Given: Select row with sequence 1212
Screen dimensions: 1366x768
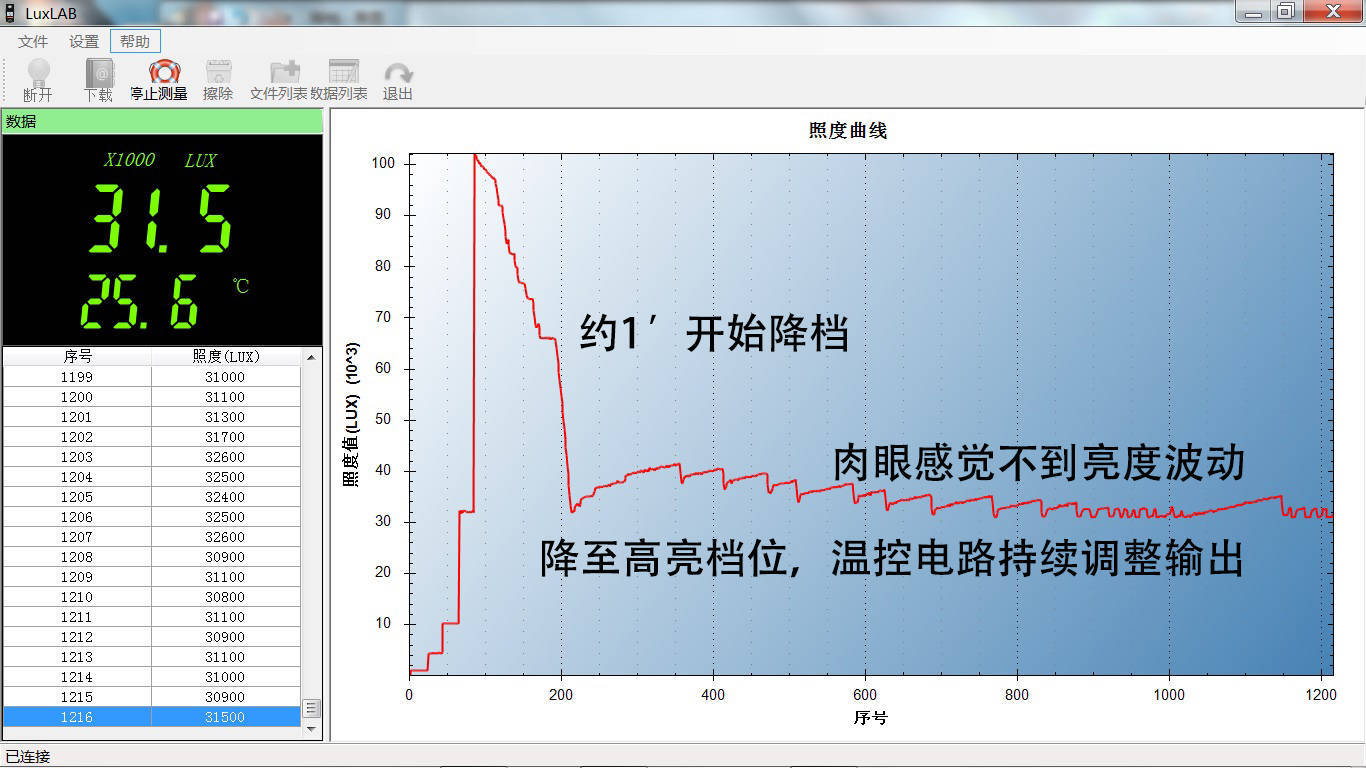Looking at the screenshot, I should 152,637.
